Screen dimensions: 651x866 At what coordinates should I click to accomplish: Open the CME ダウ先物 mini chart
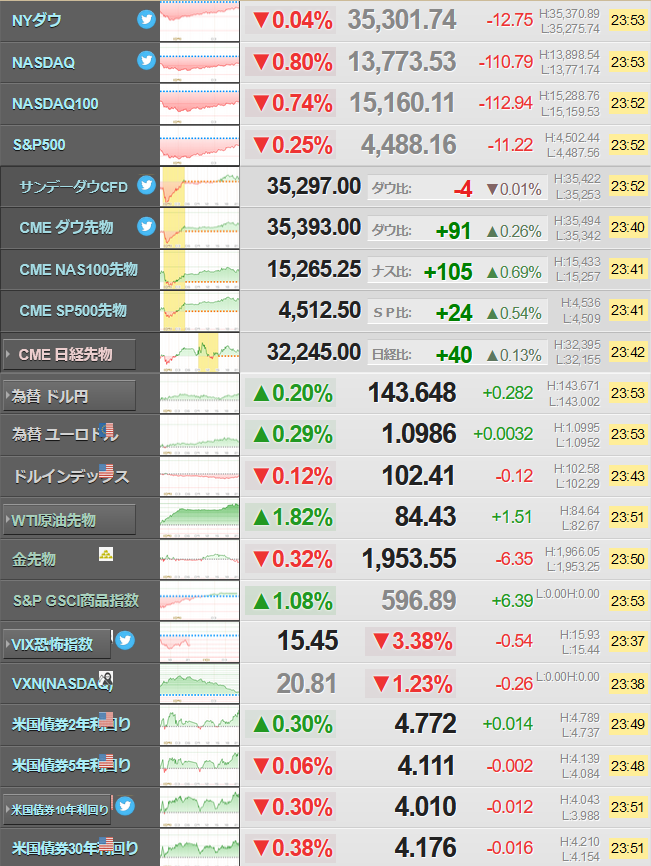point(200,228)
